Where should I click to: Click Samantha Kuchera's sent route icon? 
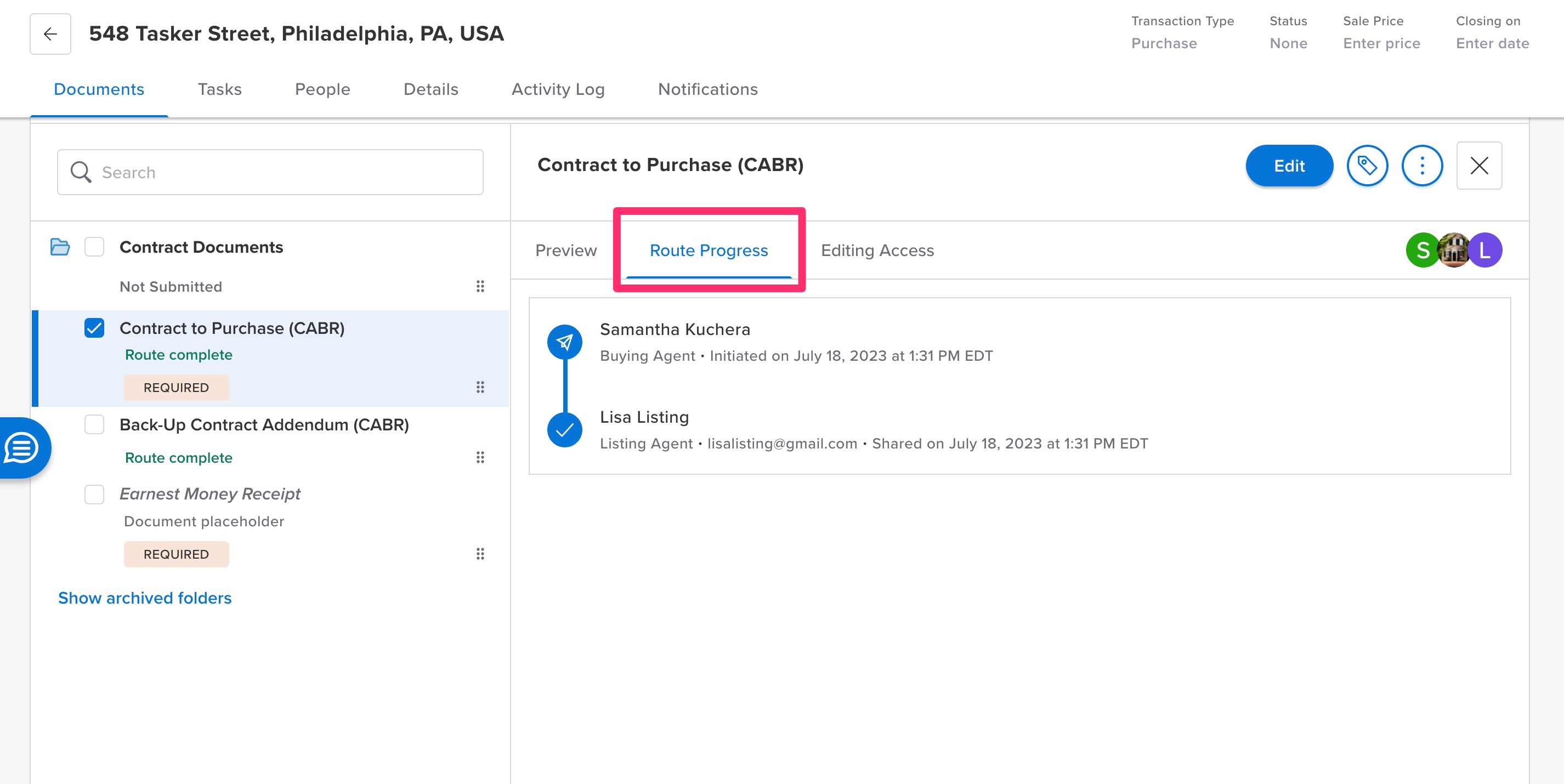pyautogui.click(x=565, y=342)
